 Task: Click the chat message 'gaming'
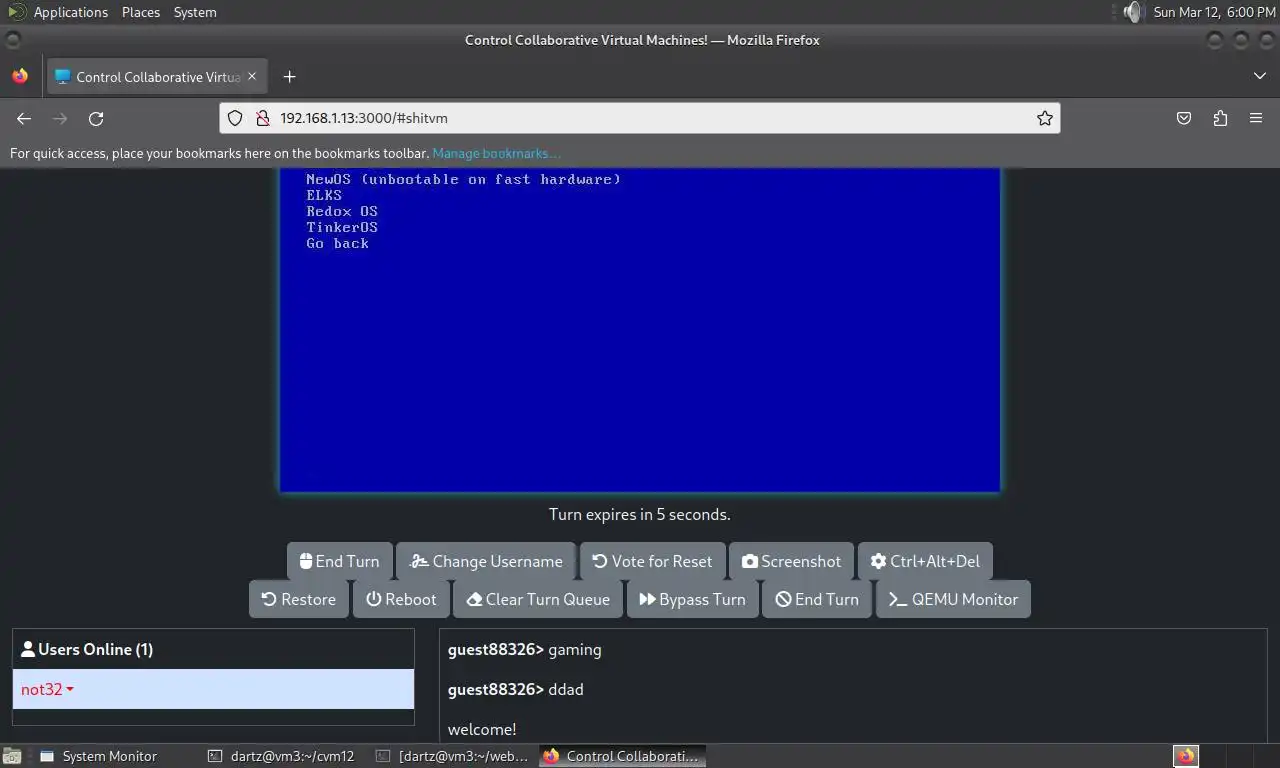575,649
